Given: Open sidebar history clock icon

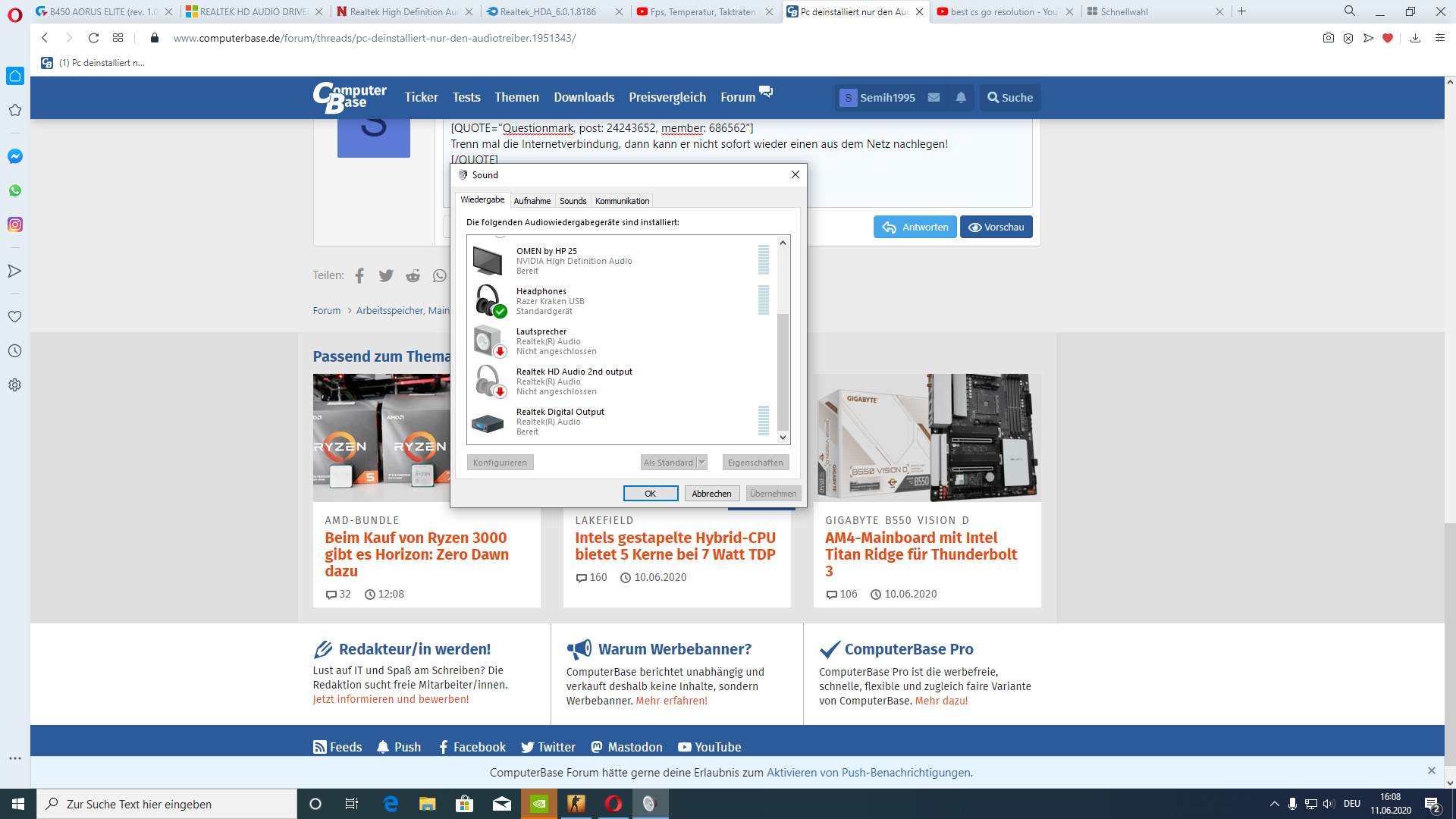Looking at the screenshot, I should pyautogui.click(x=14, y=351).
